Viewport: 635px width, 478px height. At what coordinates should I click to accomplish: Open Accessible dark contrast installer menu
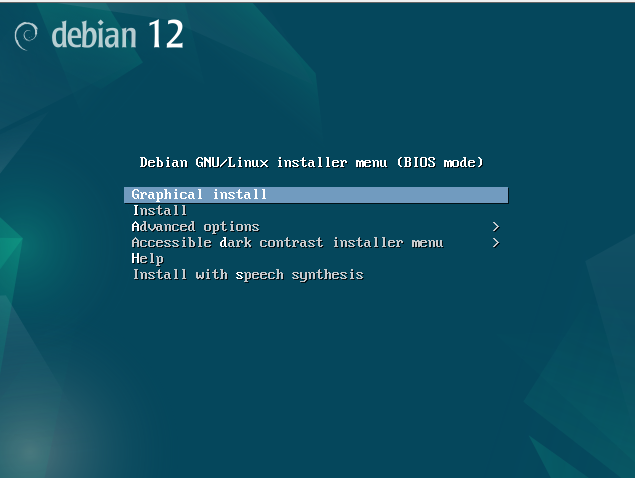pos(316,243)
